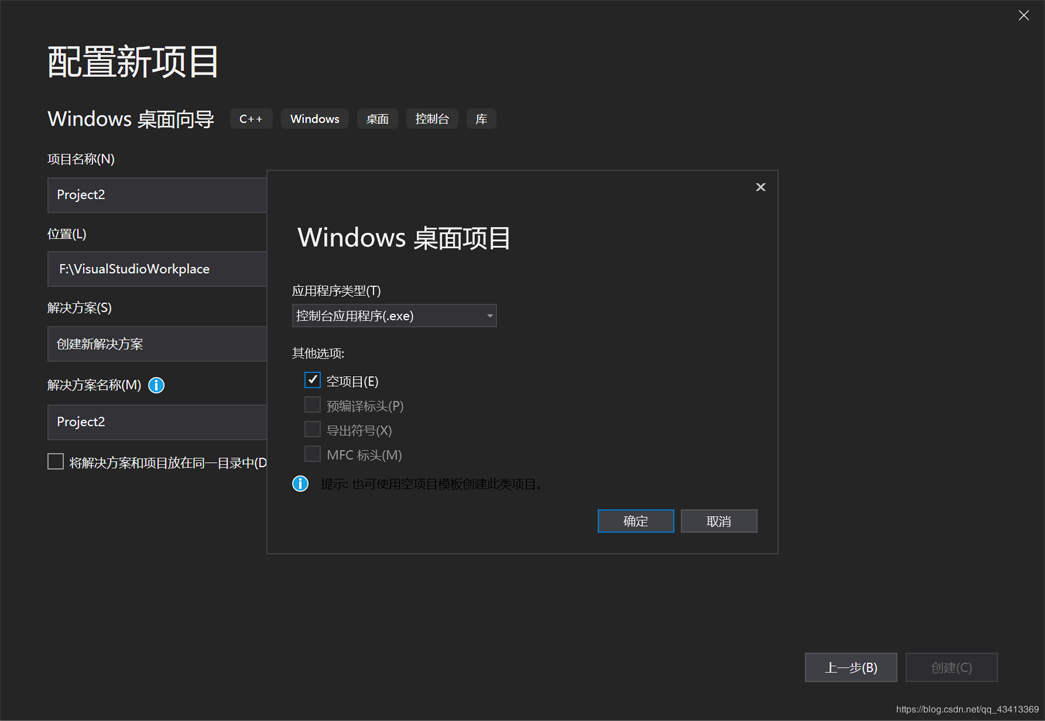
Task: Click the 位置(L) label
Action: (x=67, y=234)
